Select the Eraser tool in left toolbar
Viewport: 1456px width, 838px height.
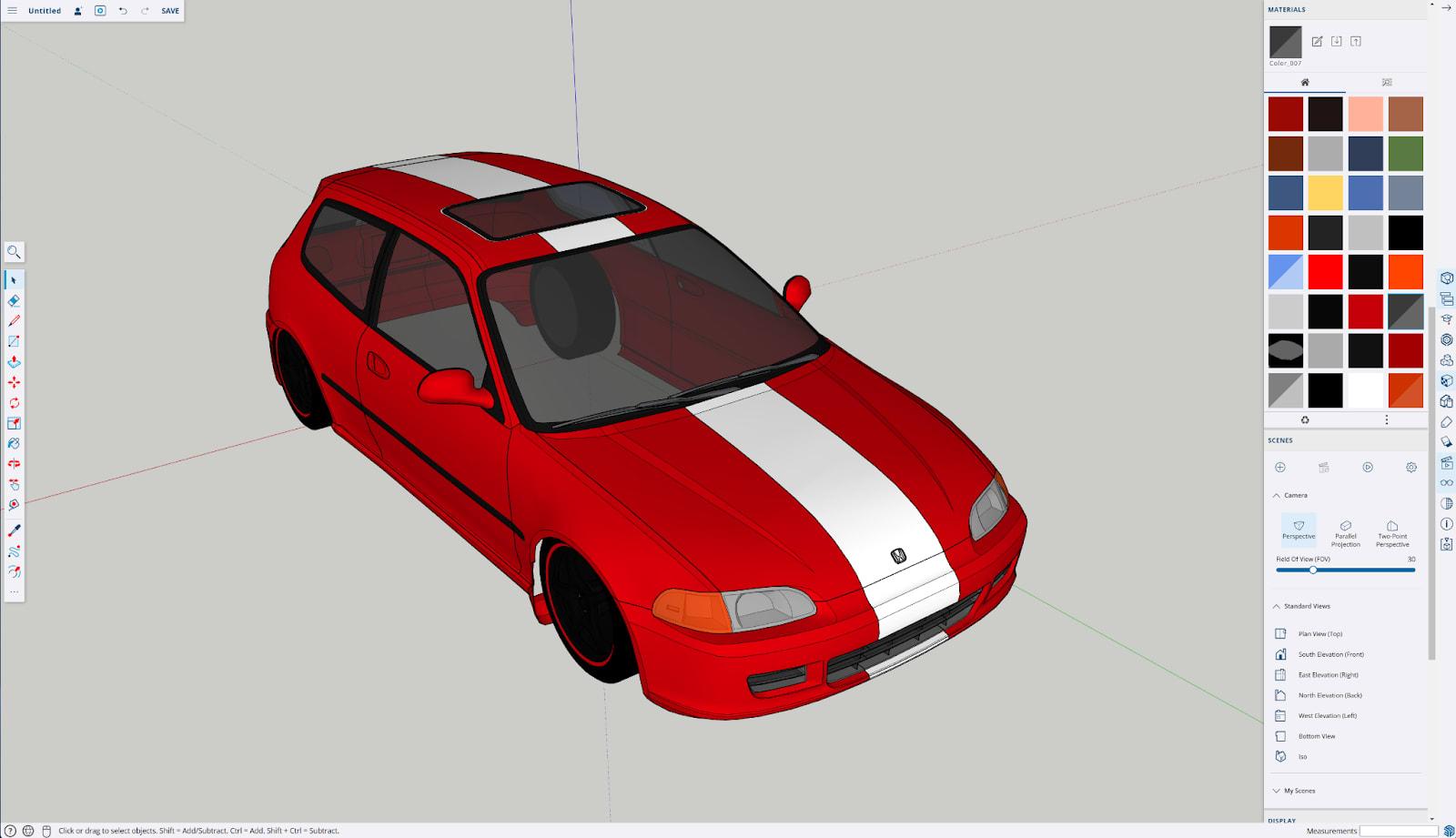(14, 300)
